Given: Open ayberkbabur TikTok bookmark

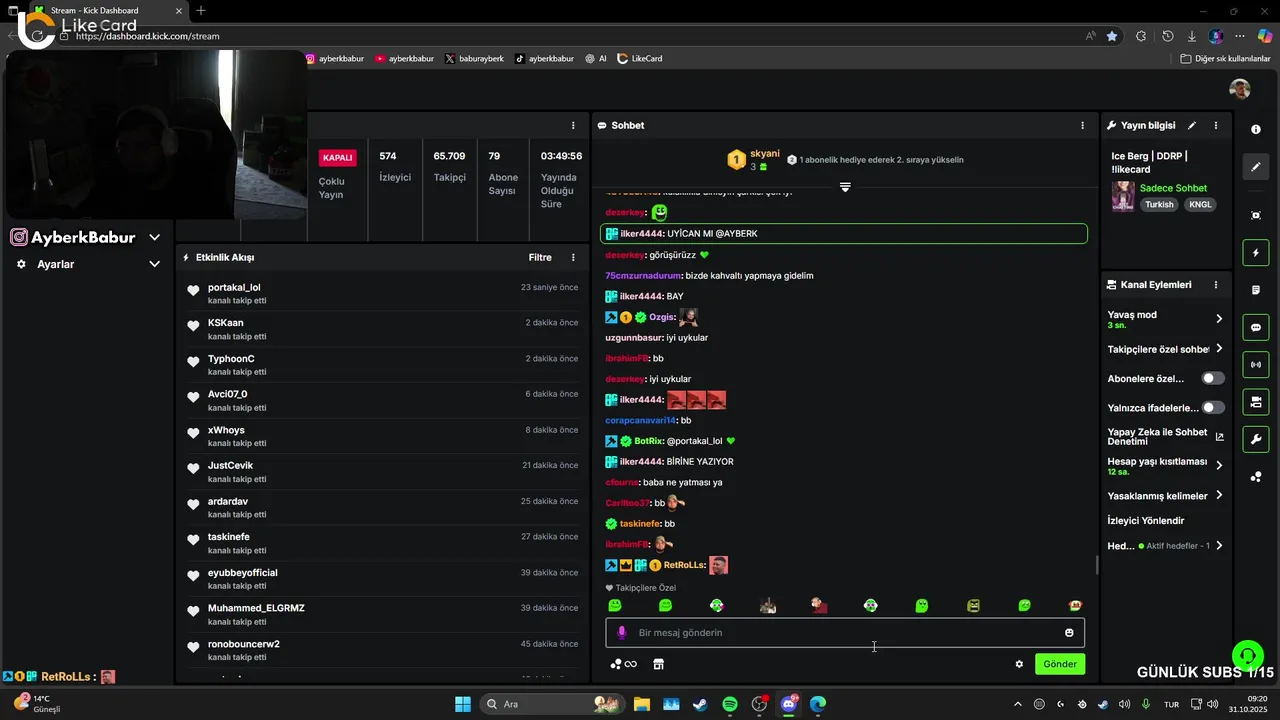Looking at the screenshot, I should [545, 59].
